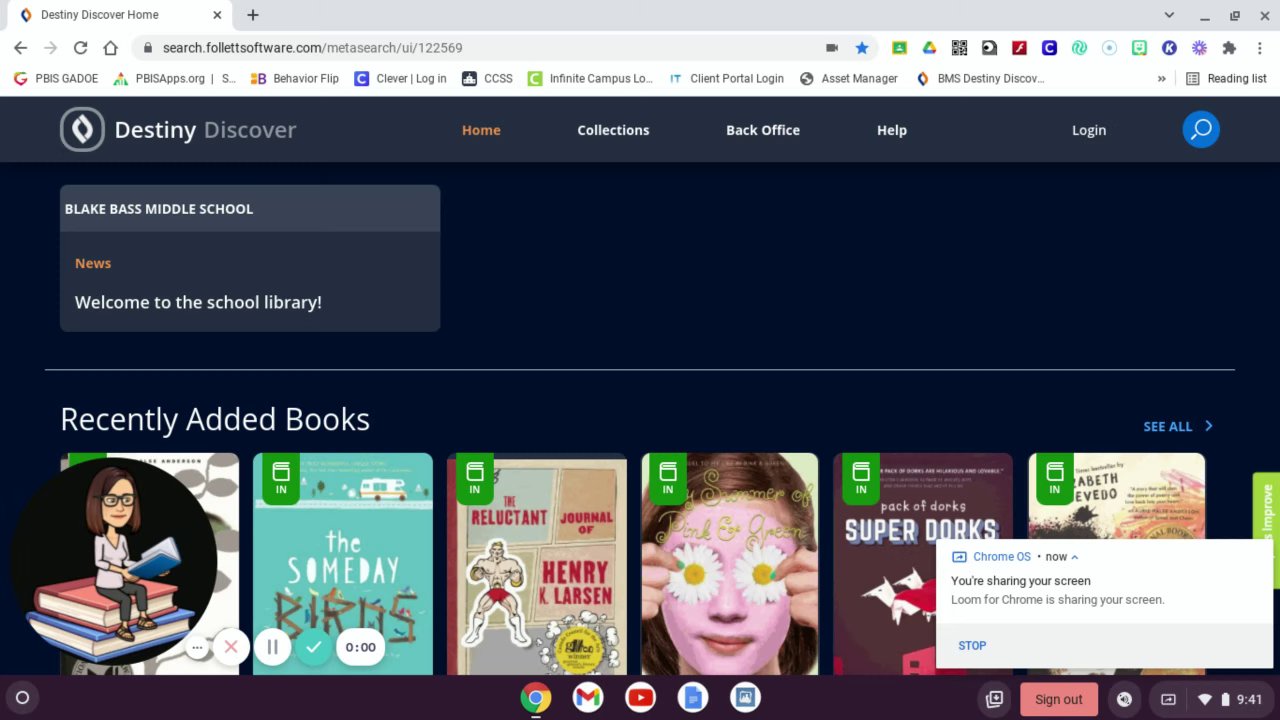Open Gmail from the shelf
Screen dimensions: 1280x720
pyautogui.click(x=588, y=698)
